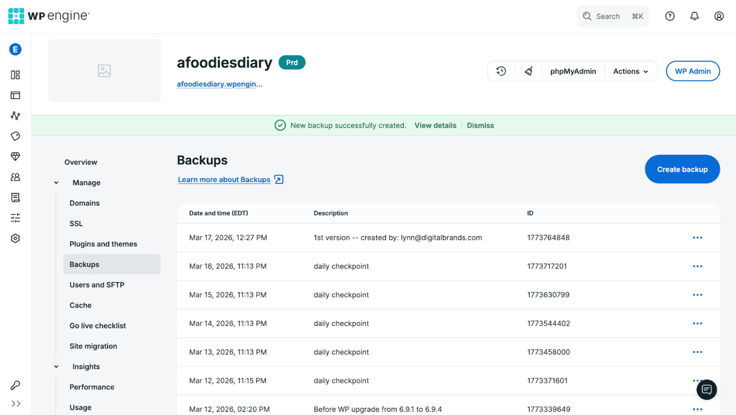
Task: Open Users and SFTP menu item
Action: pos(97,284)
